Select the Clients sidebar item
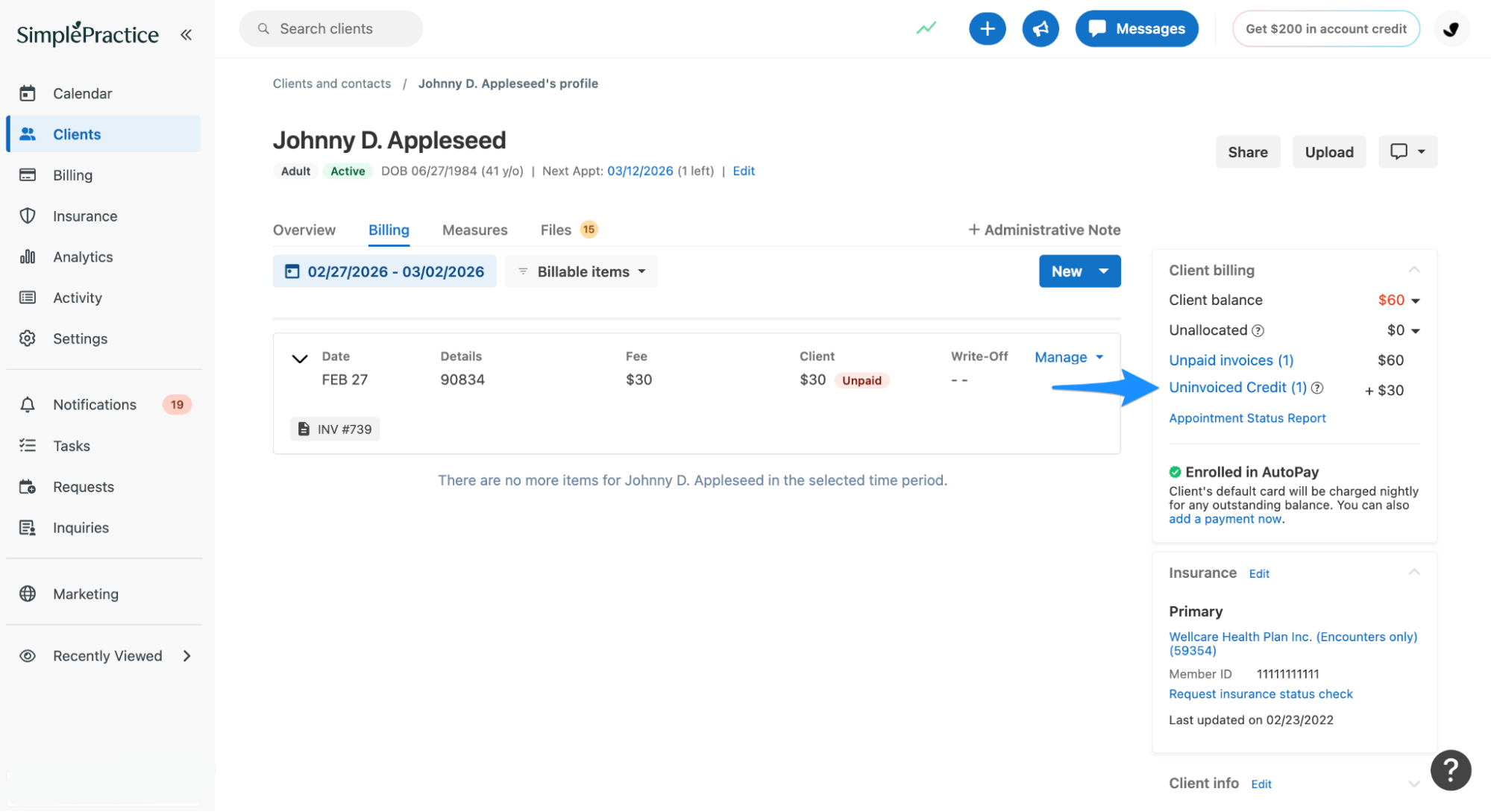The image size is (1491, 812). click(104, 134)
